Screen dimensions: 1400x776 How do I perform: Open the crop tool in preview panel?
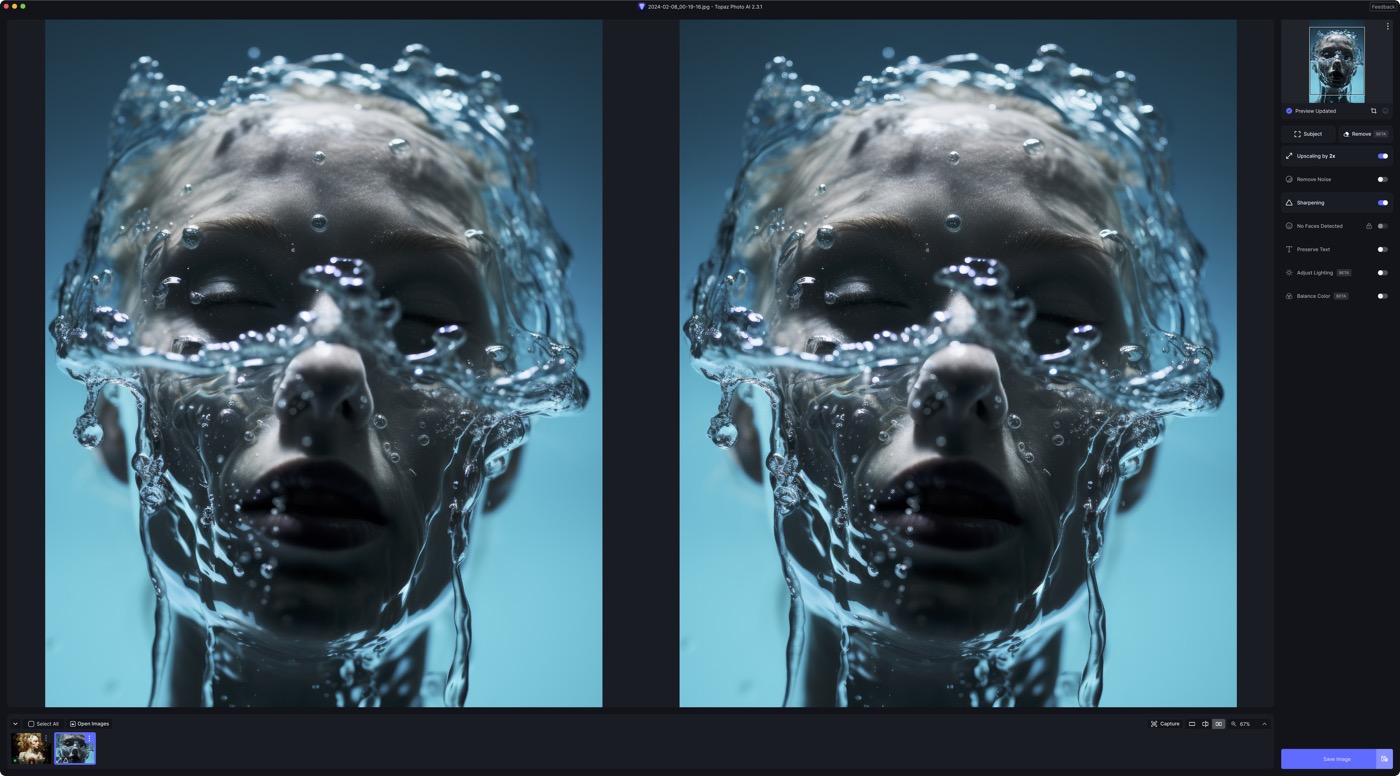coord(1373,111)
